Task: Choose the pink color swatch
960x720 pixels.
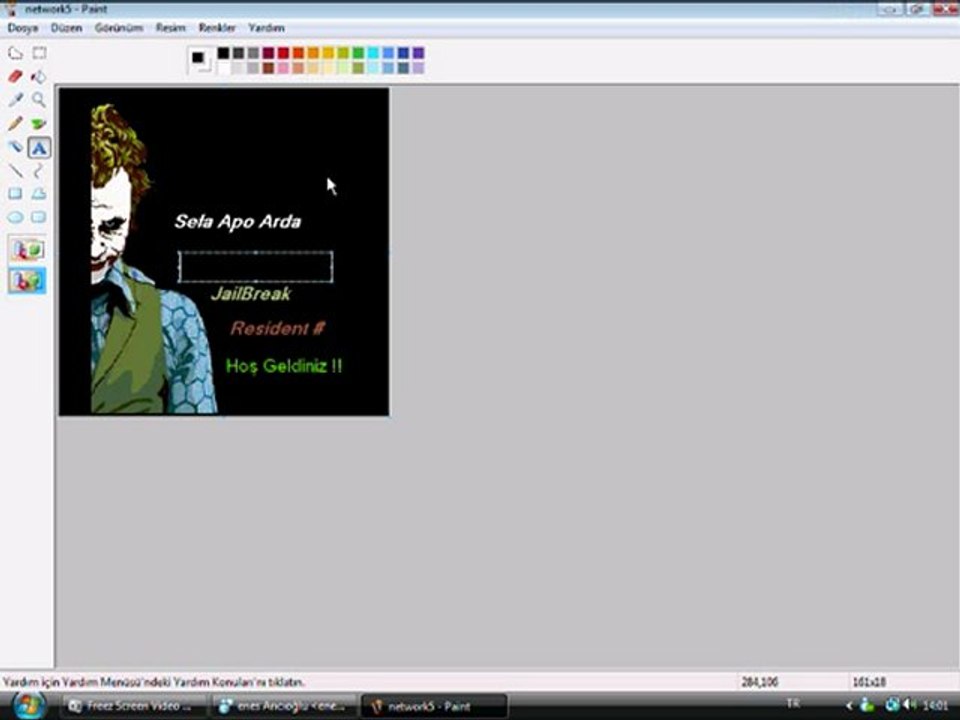Action: point(283,68)
